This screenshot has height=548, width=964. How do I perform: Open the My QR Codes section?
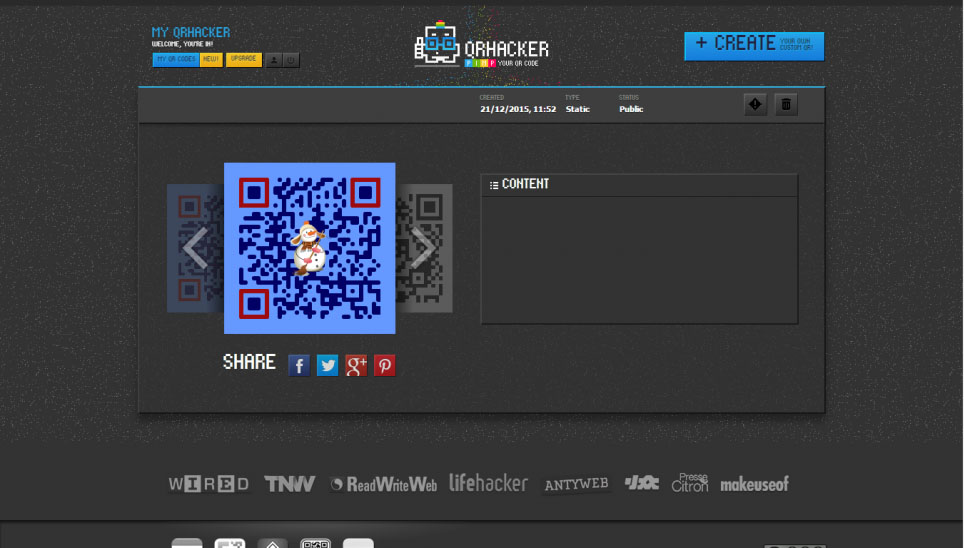click(175, 59)
